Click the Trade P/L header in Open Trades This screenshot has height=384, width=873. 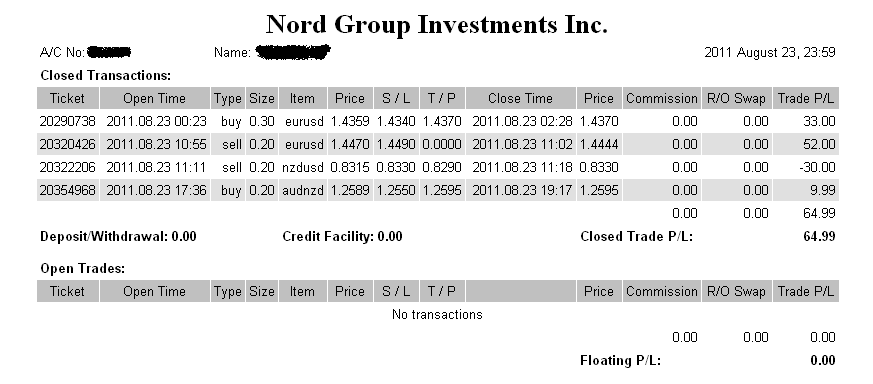[x=806, y=292]
